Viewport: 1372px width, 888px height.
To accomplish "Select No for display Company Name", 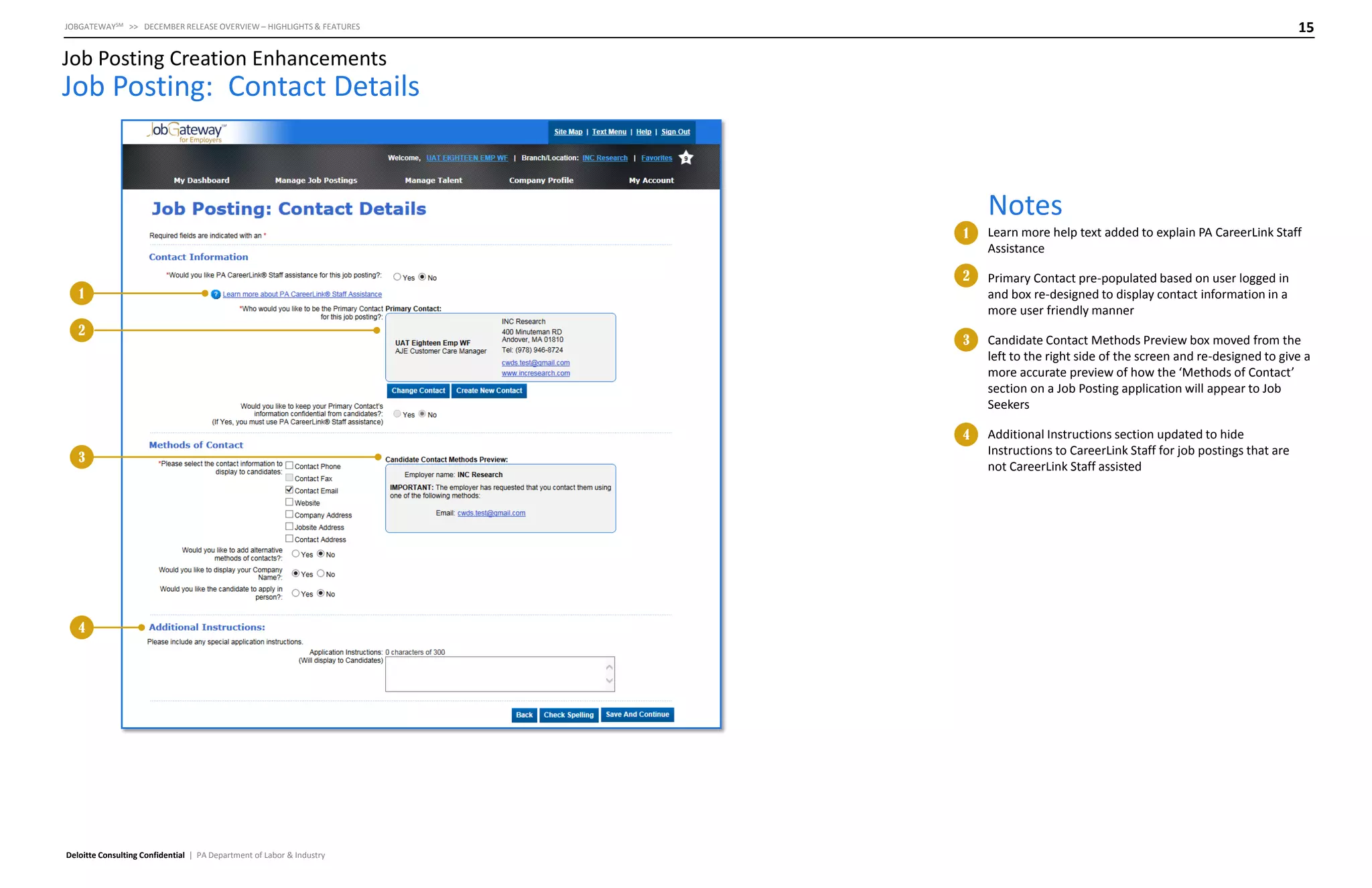I will pyautogui.click(x=321, y=574).
